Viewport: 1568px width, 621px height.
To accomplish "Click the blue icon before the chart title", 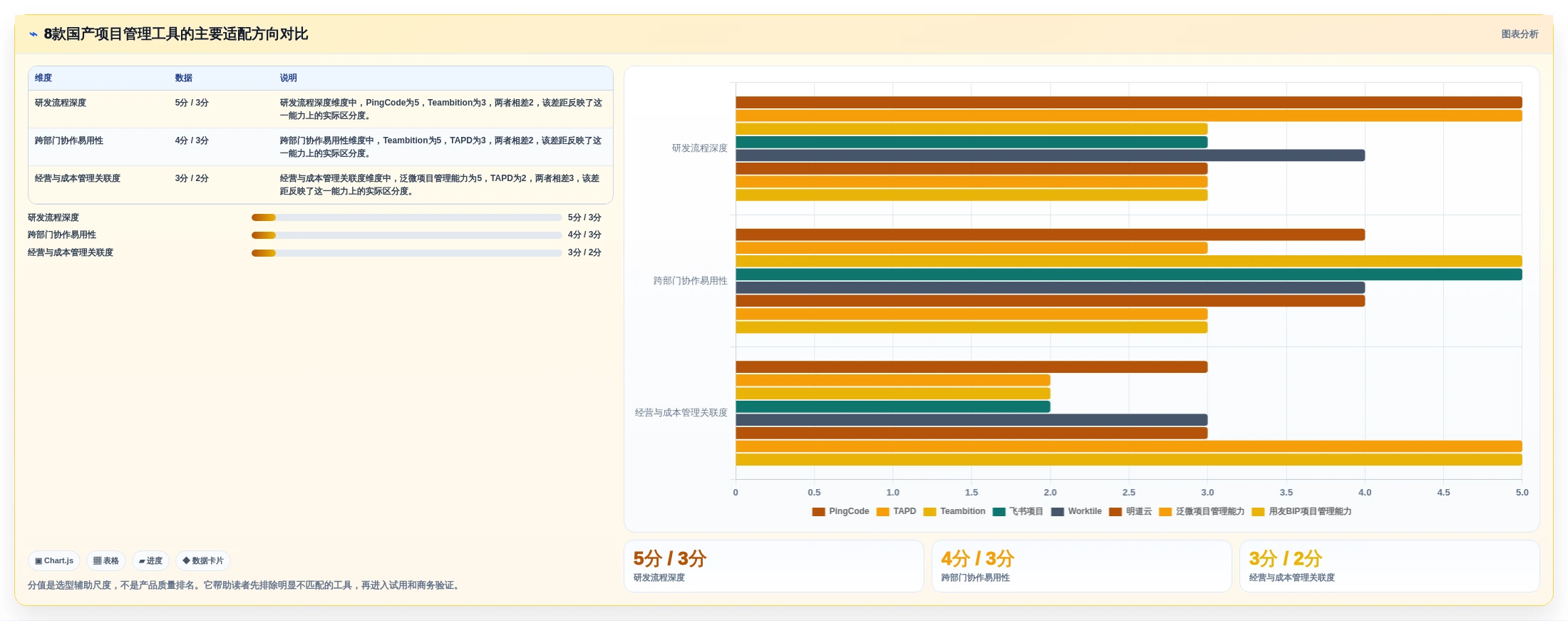I will 33,34.
